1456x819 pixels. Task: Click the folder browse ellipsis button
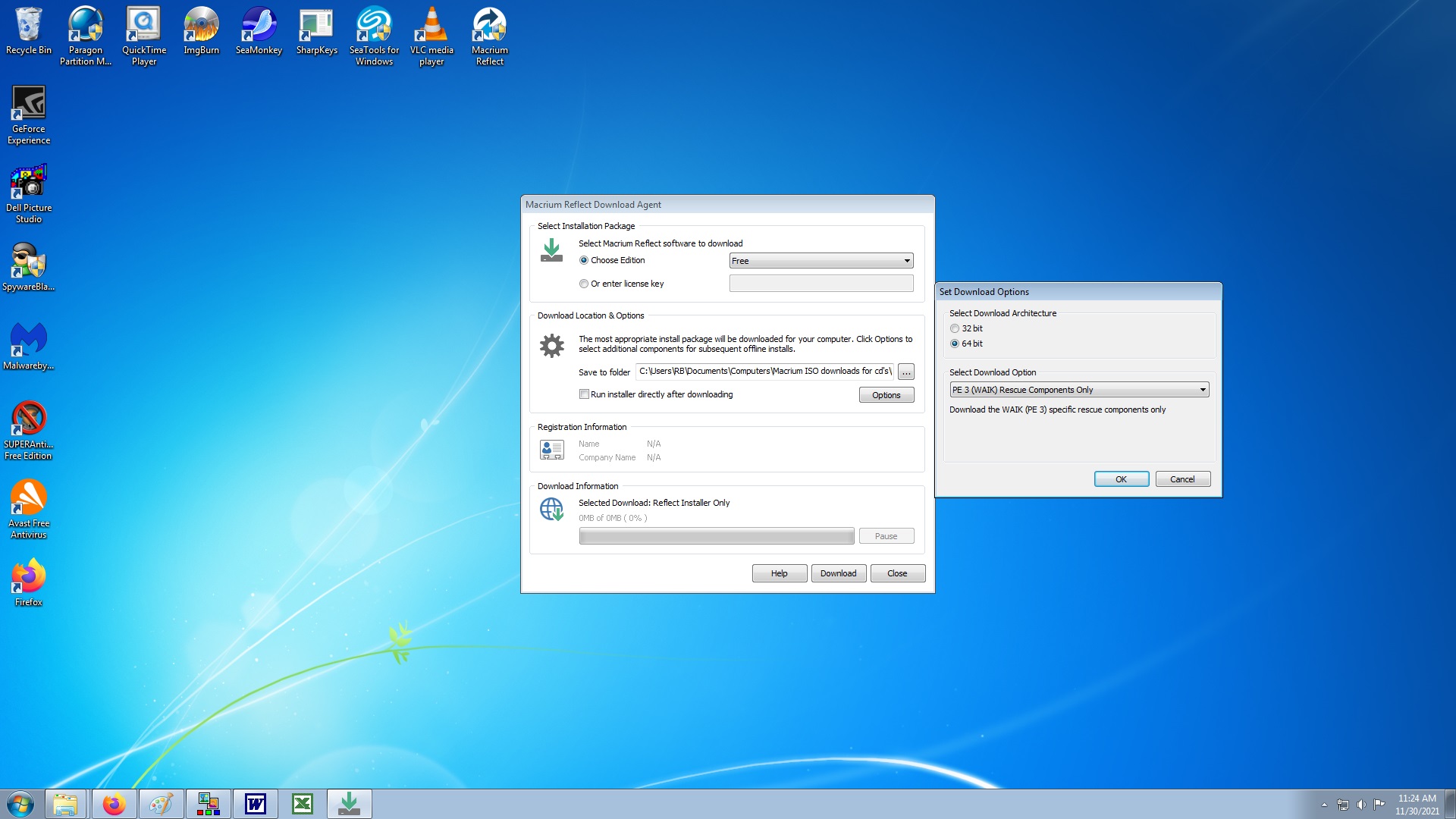(x=906, y=372)
